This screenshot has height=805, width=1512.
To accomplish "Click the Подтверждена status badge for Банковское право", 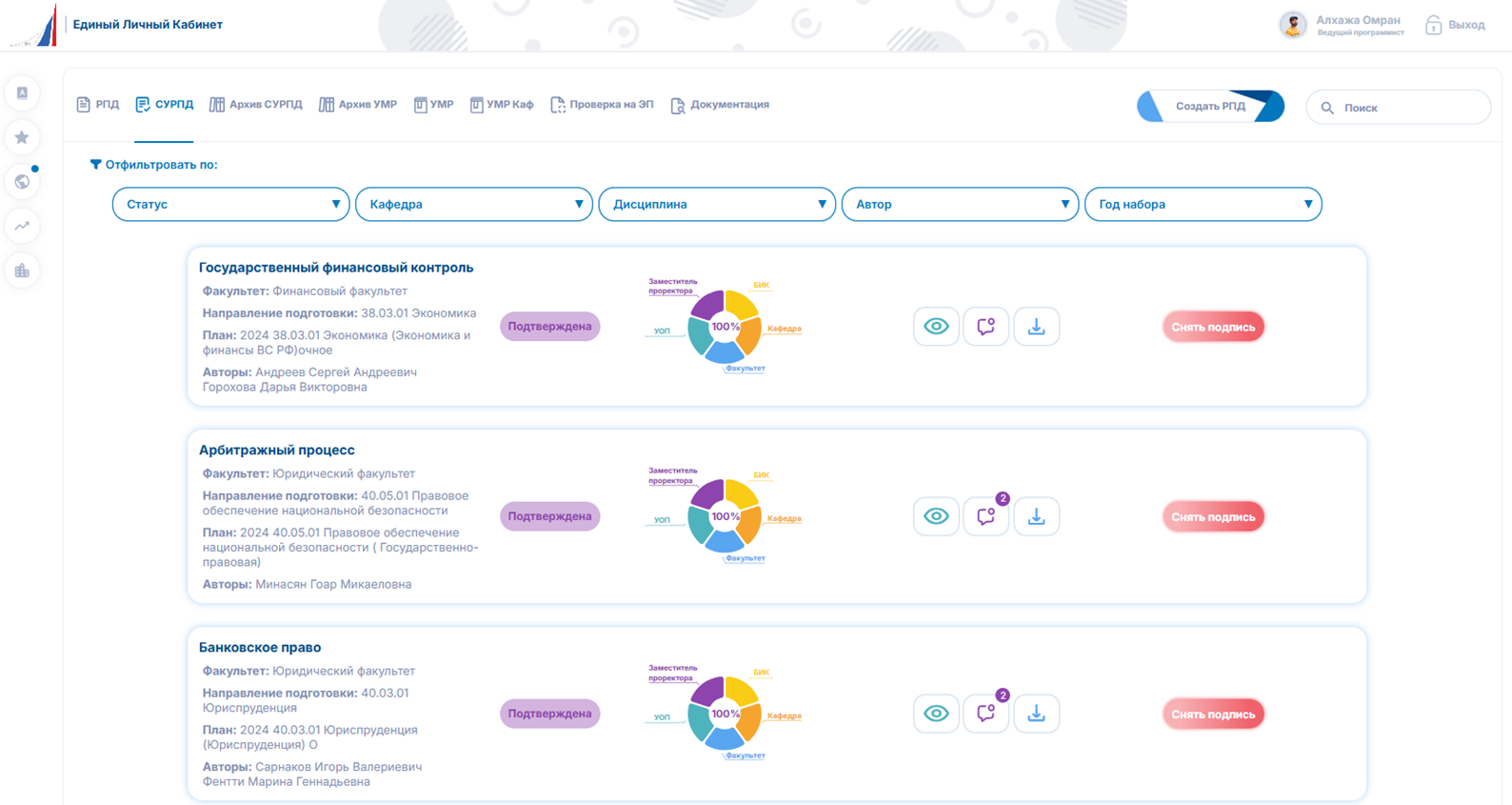I will pos(549,714).
